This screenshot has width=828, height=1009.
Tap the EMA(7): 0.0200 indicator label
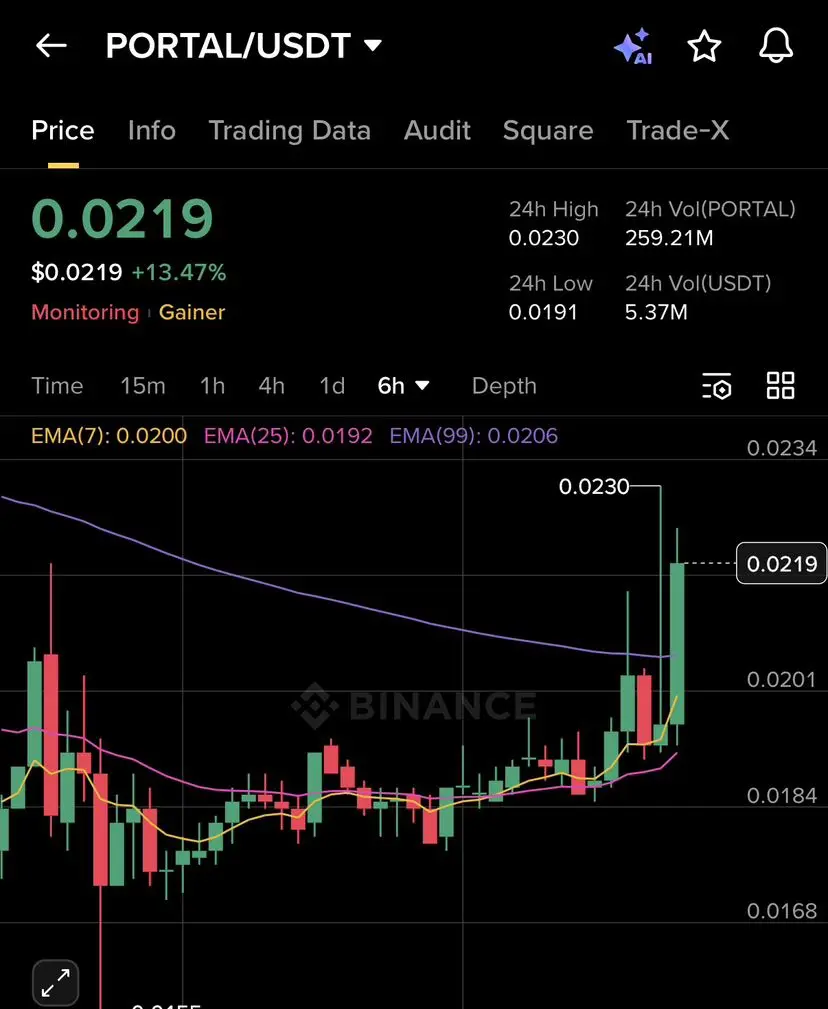(109, 436)
